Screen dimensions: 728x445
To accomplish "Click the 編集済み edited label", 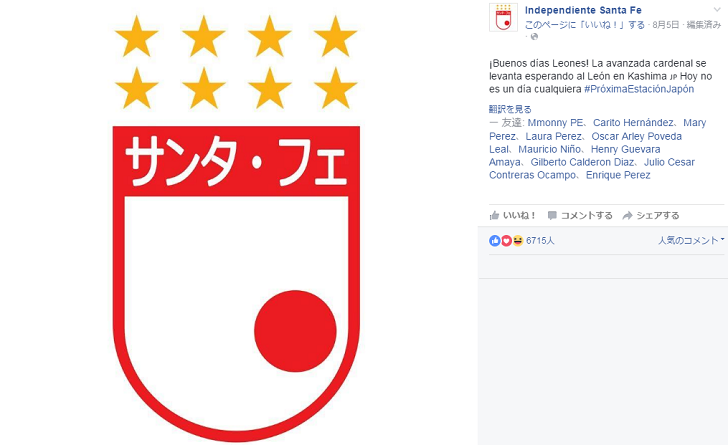I will (703, 25).
